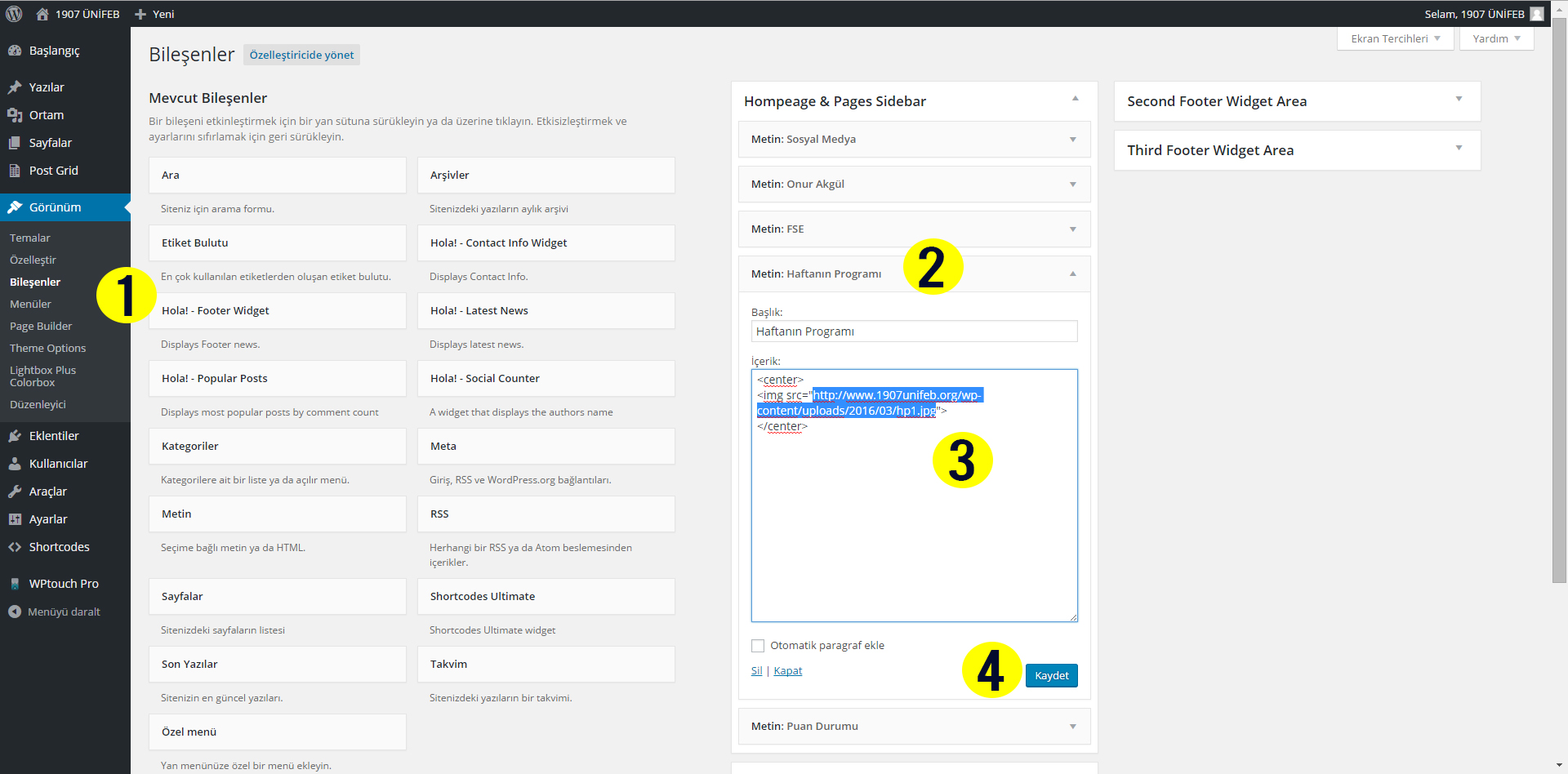
Task: Enable the Otomatik paragraf ekle checkbox
Action: tap(758, 646)
